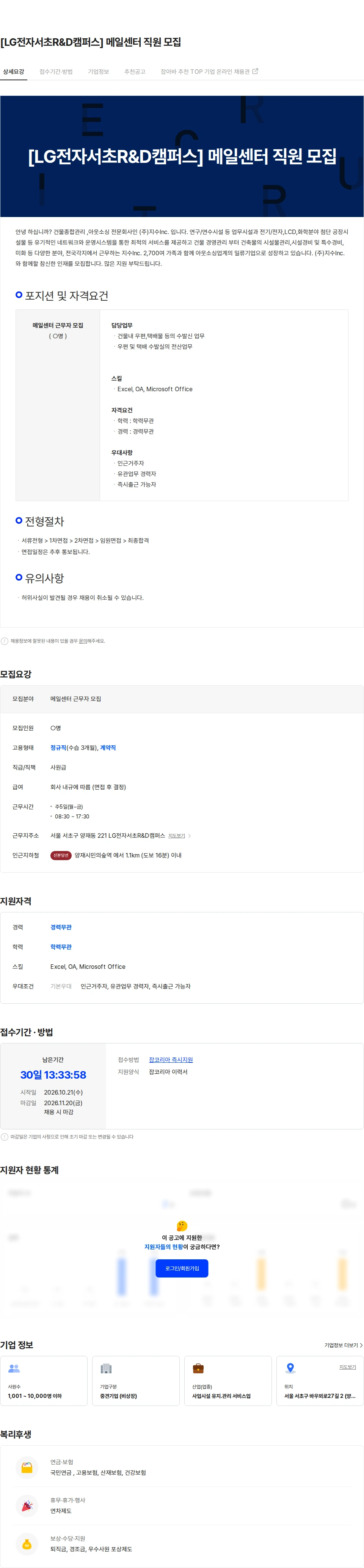The width and height of the screenshot is (364, 1568).
Task: Click the info icon before 채용정보에 잘못된 내용이
Action: (x=5, y=641)
